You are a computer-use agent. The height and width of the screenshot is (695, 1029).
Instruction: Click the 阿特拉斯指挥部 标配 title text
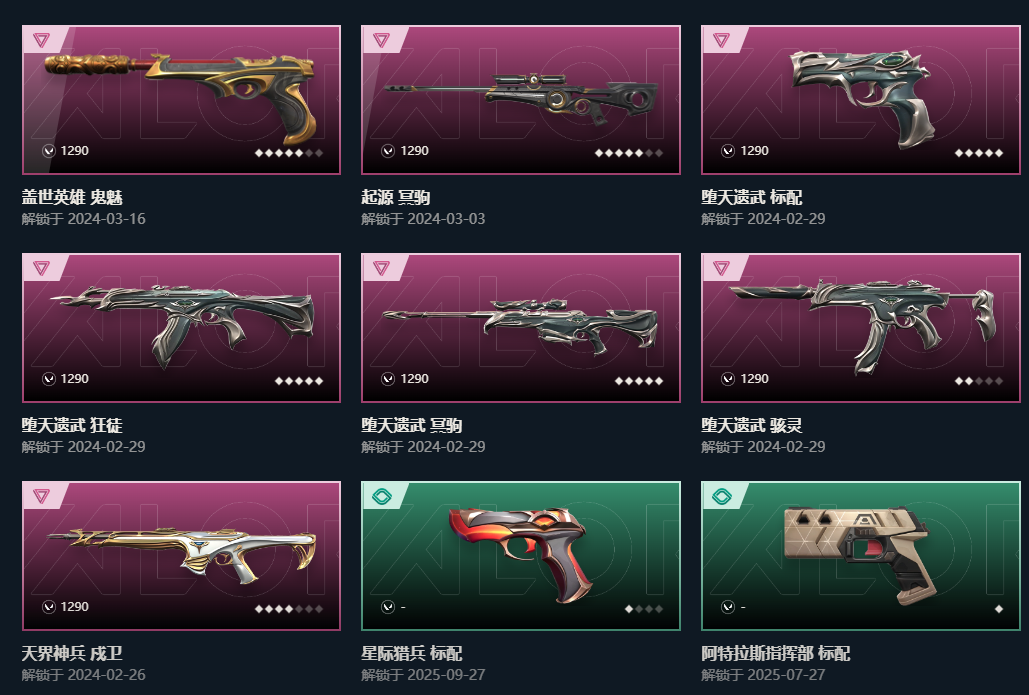click(x=776, y=653)
